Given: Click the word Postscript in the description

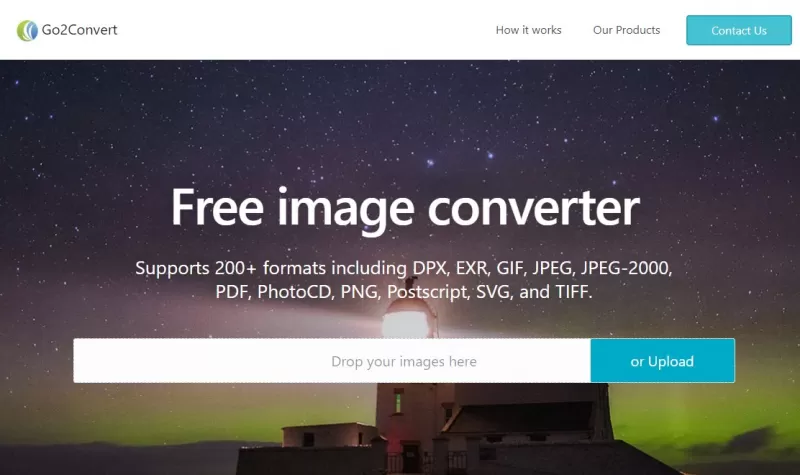Looking at the screenshot, I should point(427,292).
